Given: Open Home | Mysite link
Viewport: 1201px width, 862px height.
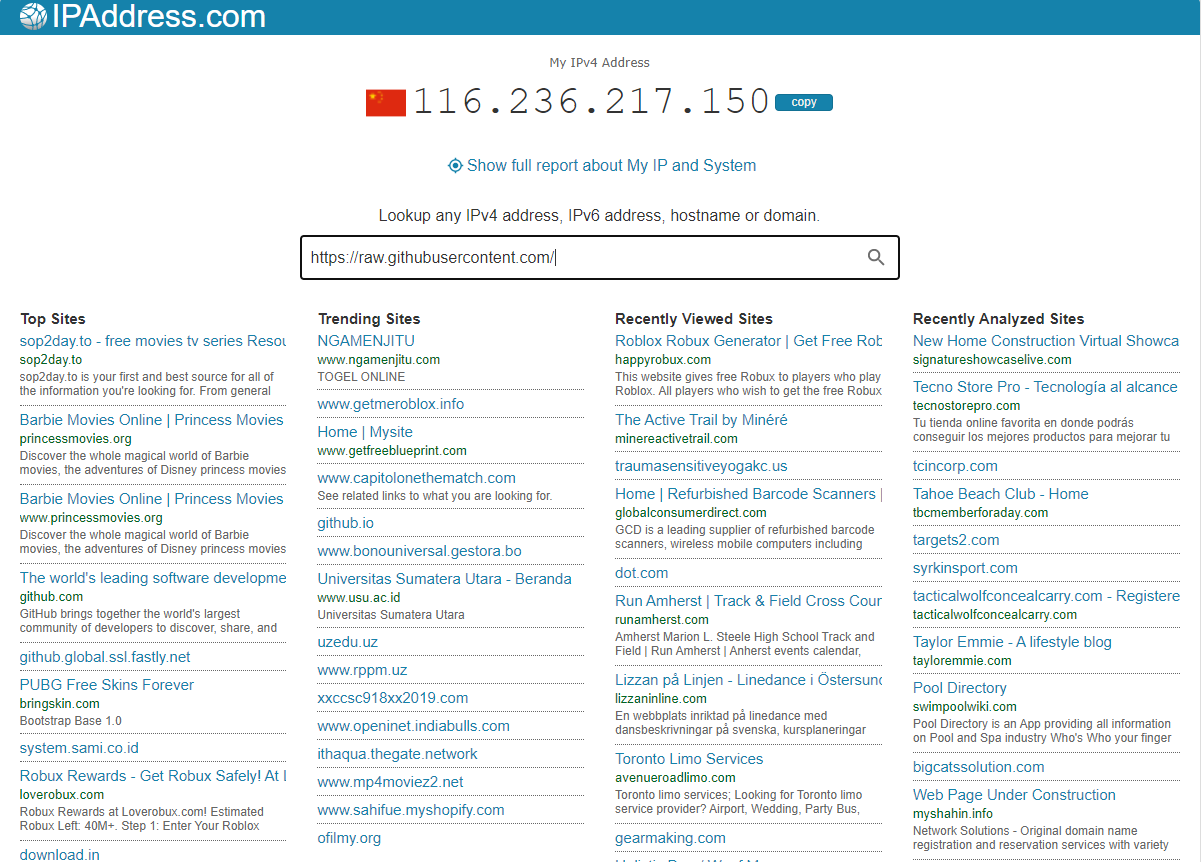Looking at the screenshot, I should click(x=365, y=432).
